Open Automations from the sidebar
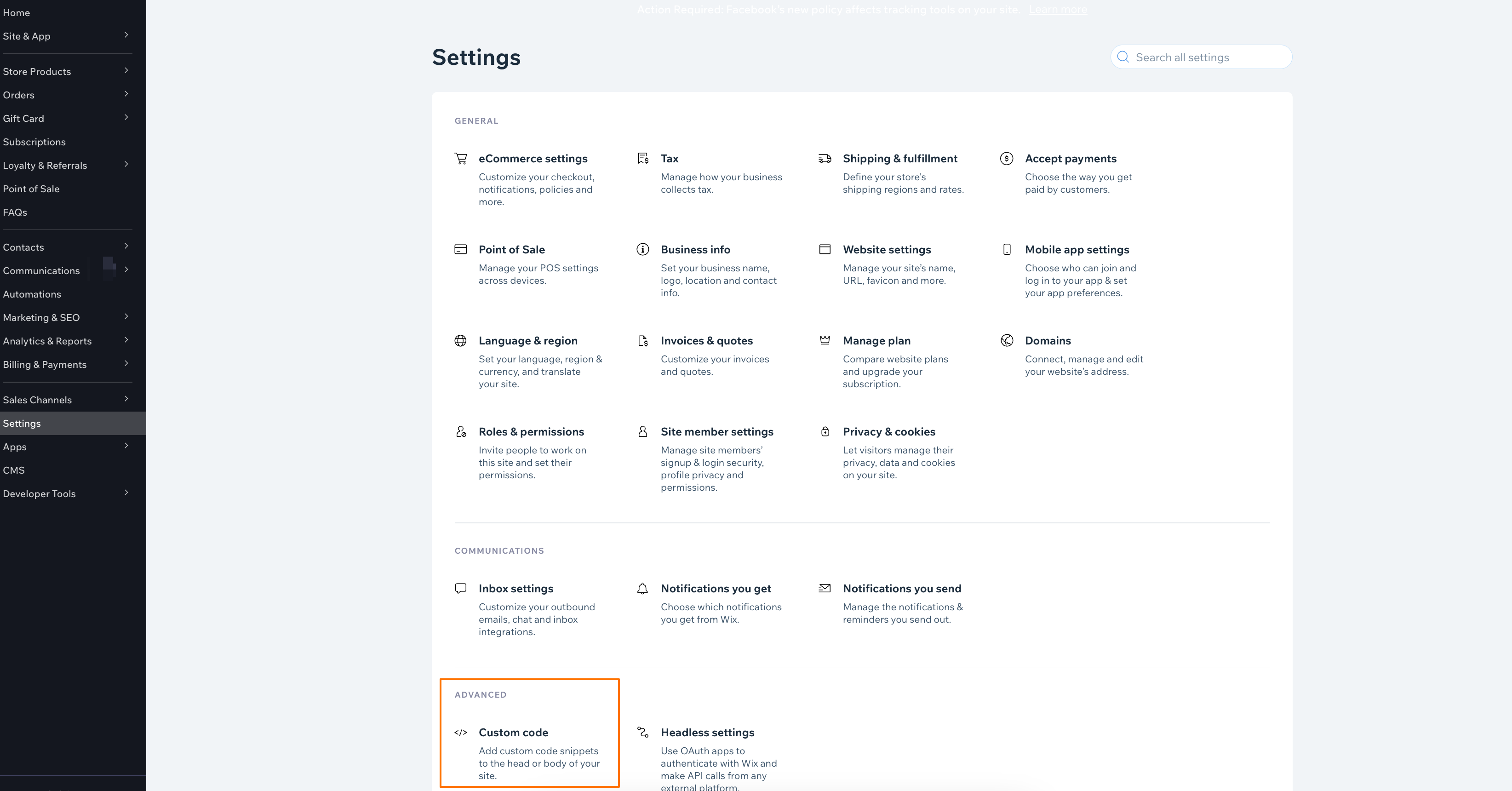This screenshot has width=1512, height=791. pos(32,294)
